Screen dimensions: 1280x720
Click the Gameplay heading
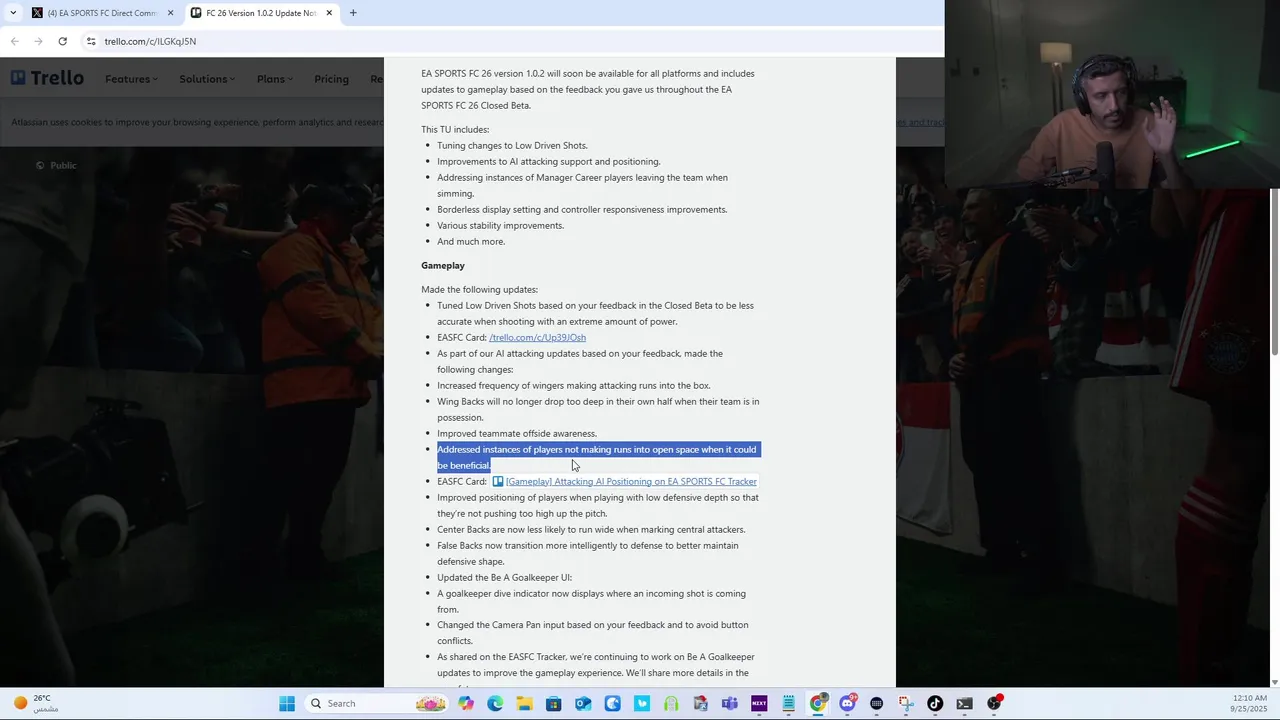[443, 265]
